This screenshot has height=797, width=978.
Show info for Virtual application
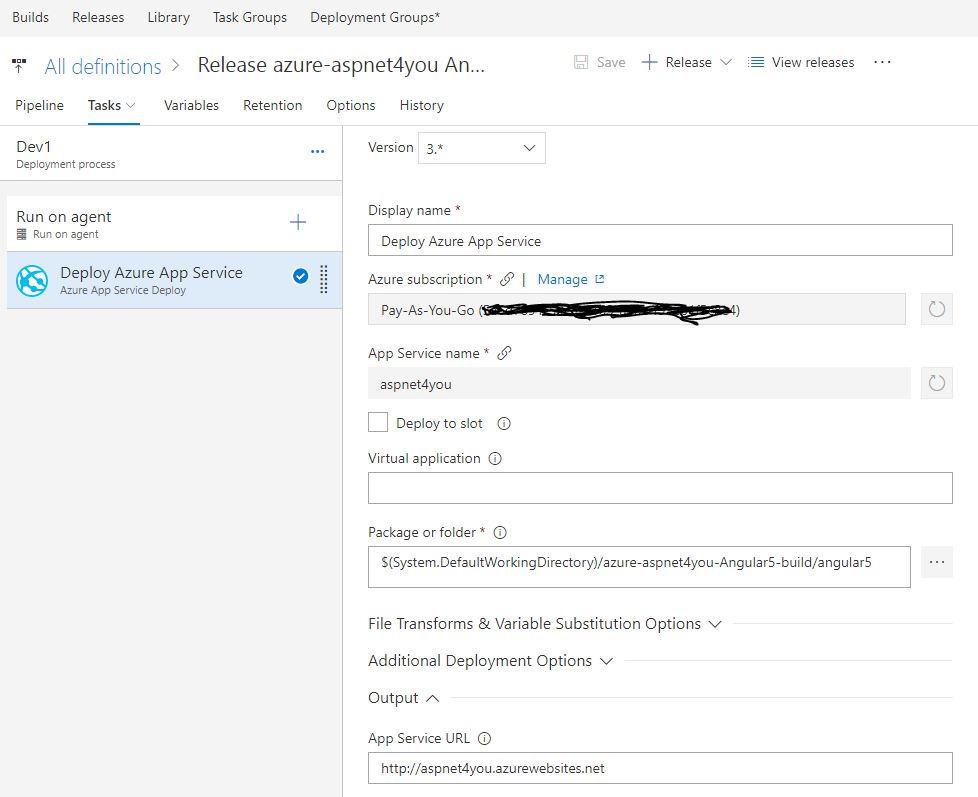pyautogui.click(x=495, y=458)
